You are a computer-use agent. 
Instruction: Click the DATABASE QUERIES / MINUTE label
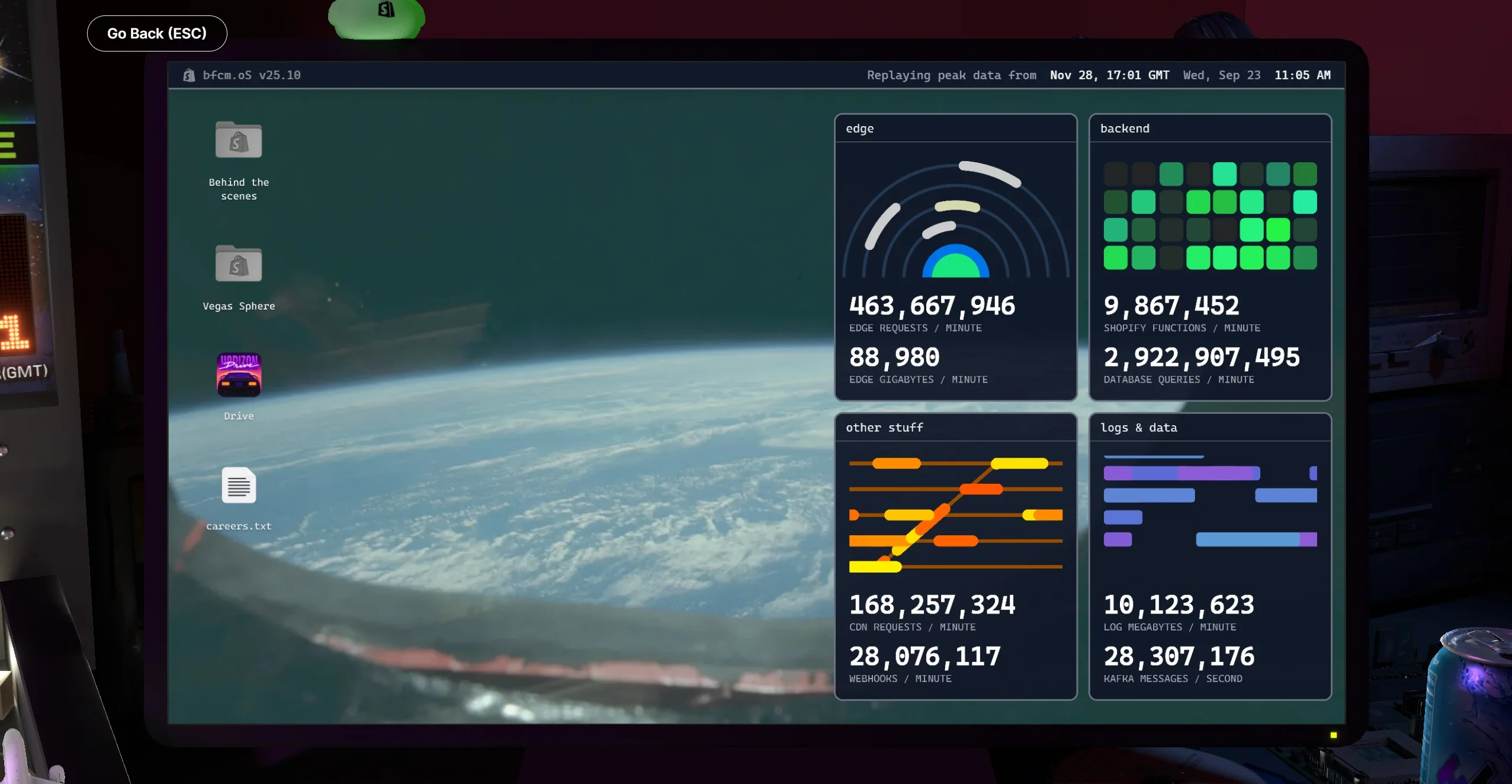(1179, 380)
